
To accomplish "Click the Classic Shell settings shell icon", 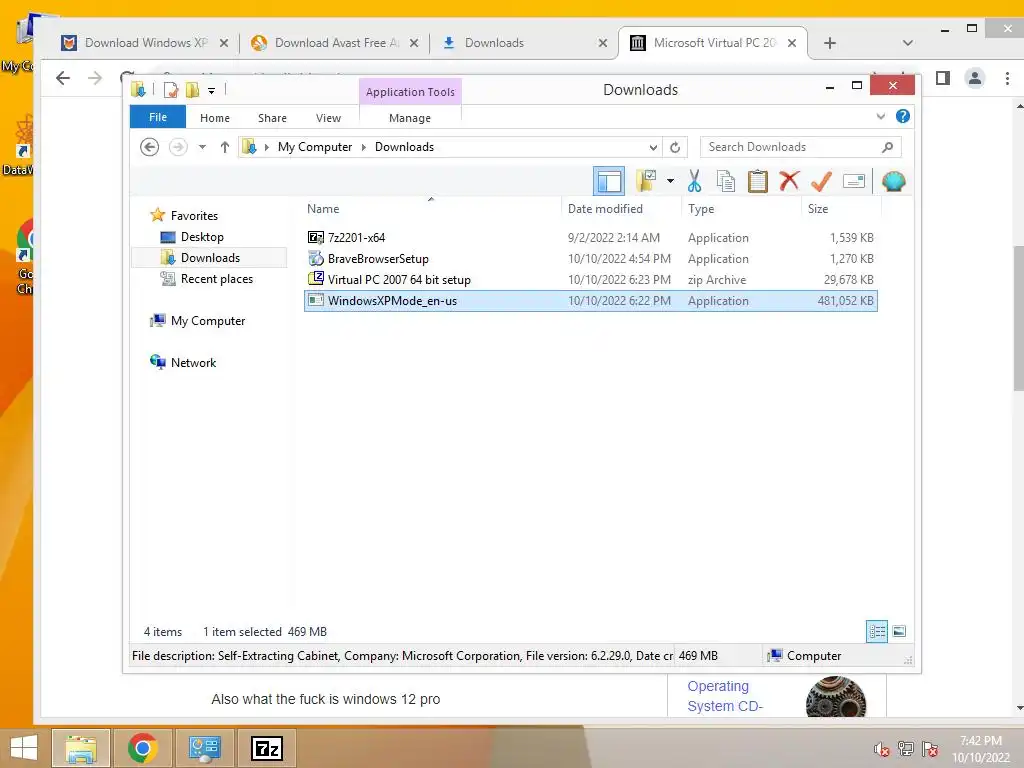I will tap(893, 181).
